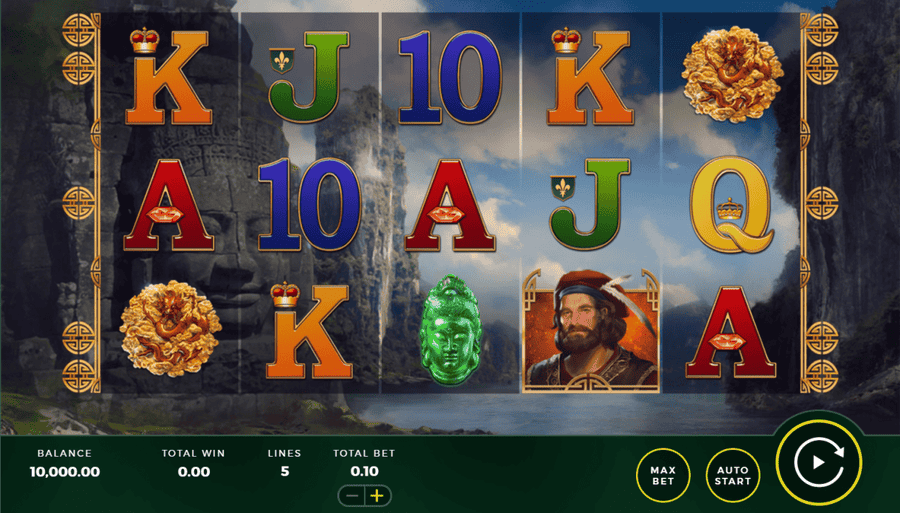Click the green jade mask symbol
The width and height of the screenshot is (900, 513).
[x=451, y=329]
